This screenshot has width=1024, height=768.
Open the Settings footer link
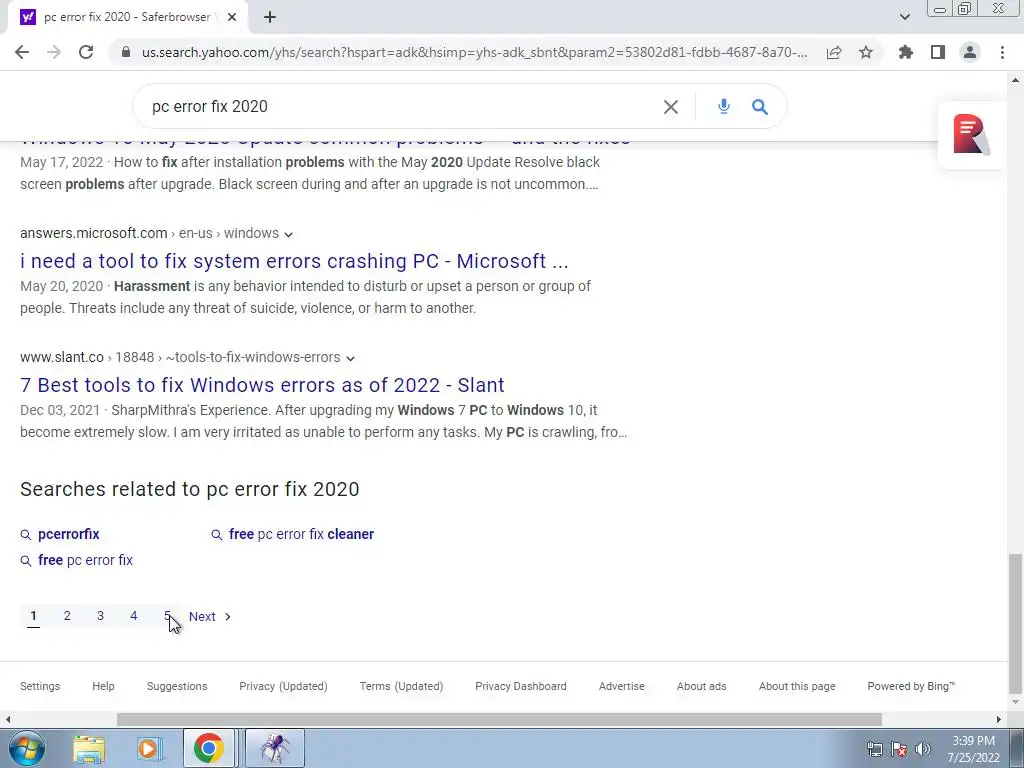tap(40, 686)
